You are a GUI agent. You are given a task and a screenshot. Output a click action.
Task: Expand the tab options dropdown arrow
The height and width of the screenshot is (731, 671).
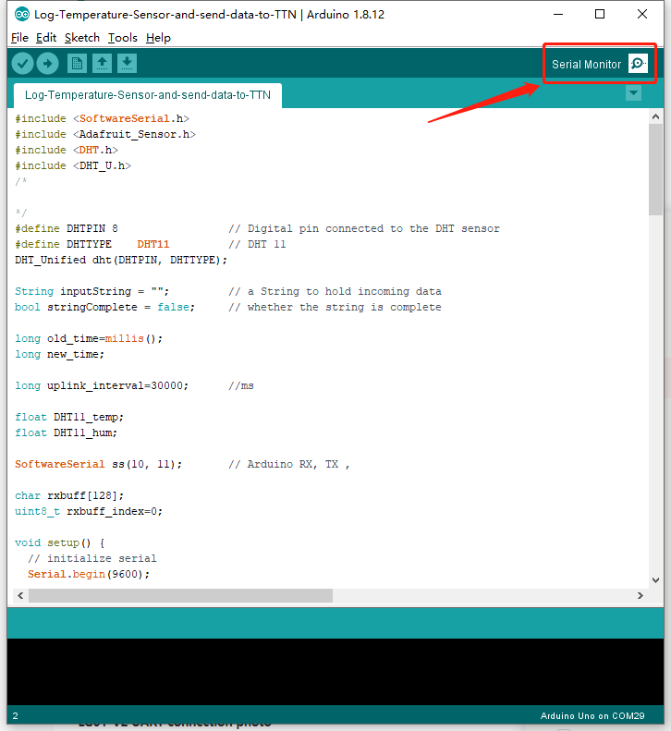(633, 93)
